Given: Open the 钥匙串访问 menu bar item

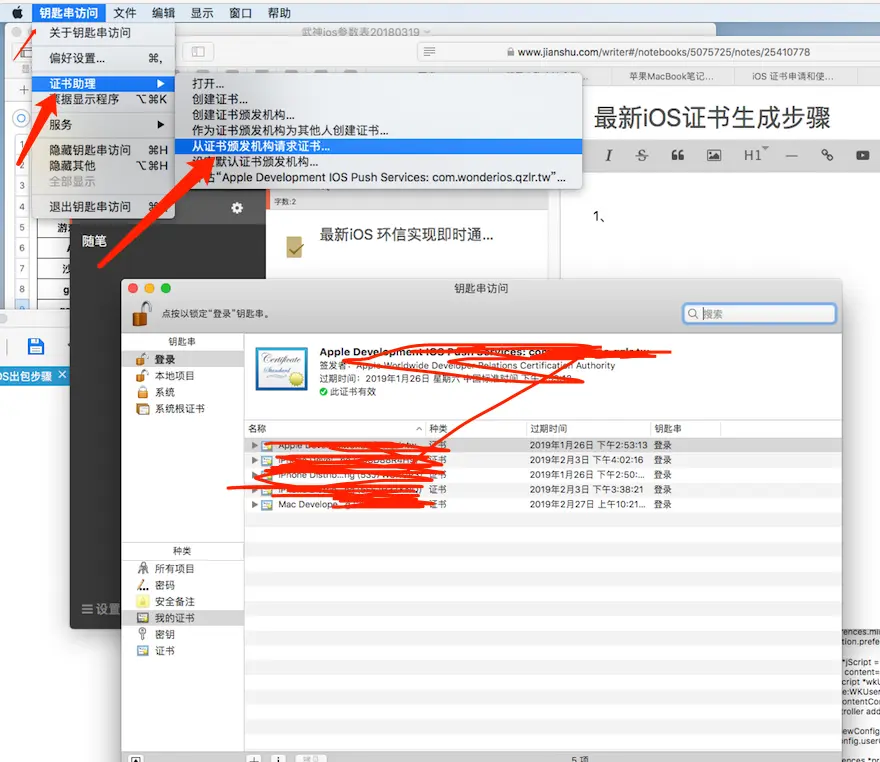Looking at the screenshot, I should [68, 12].
